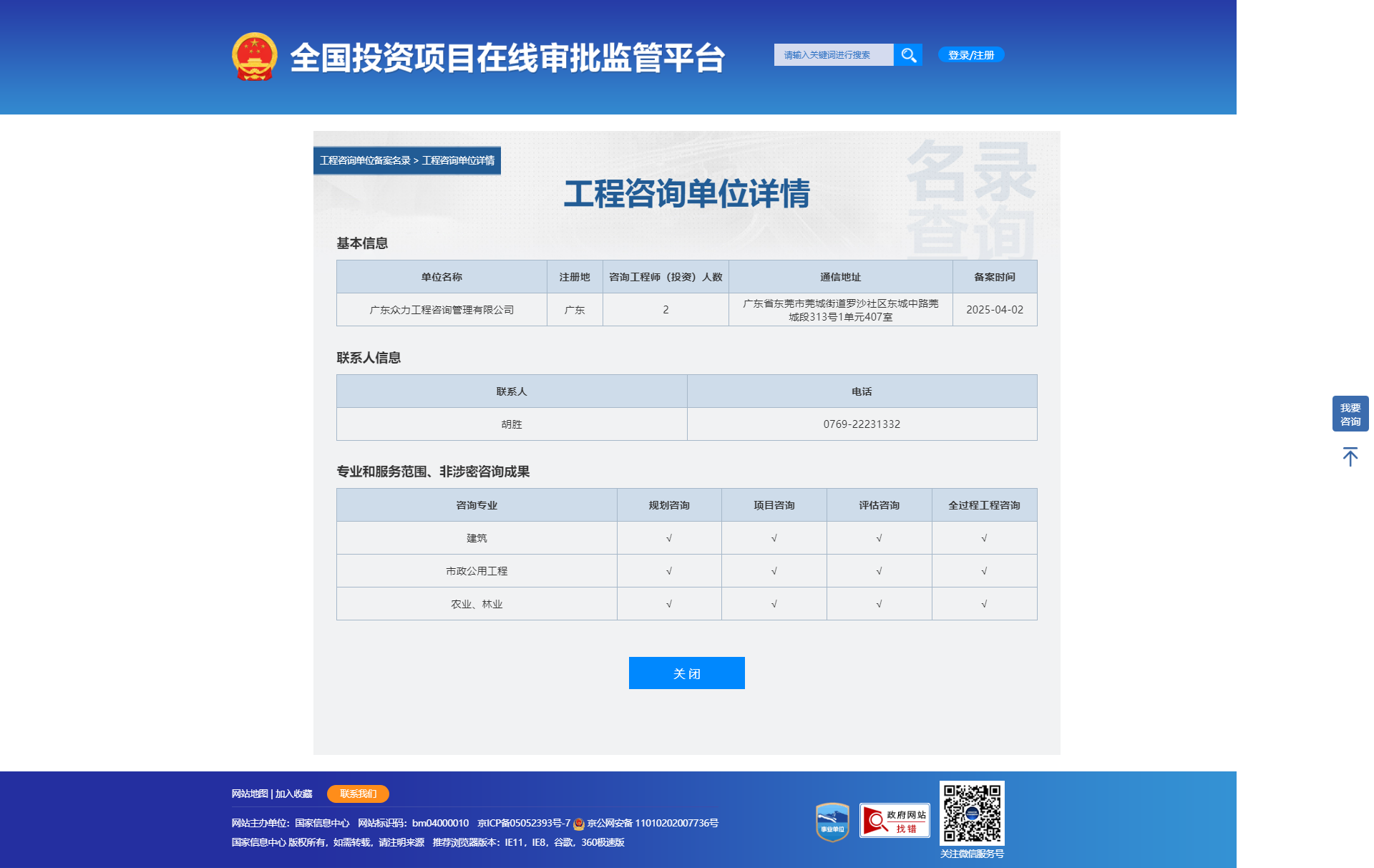1374x868 pixels.
Task: Select the 工程咨询单位详情 breadcrumb item
Action: 459,161
